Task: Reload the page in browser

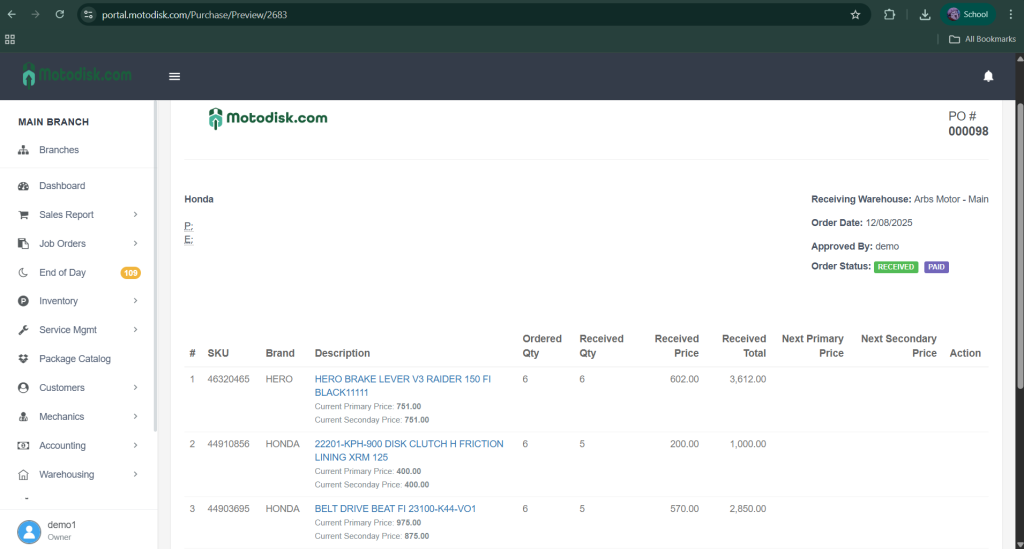Action: pos(60,15)
